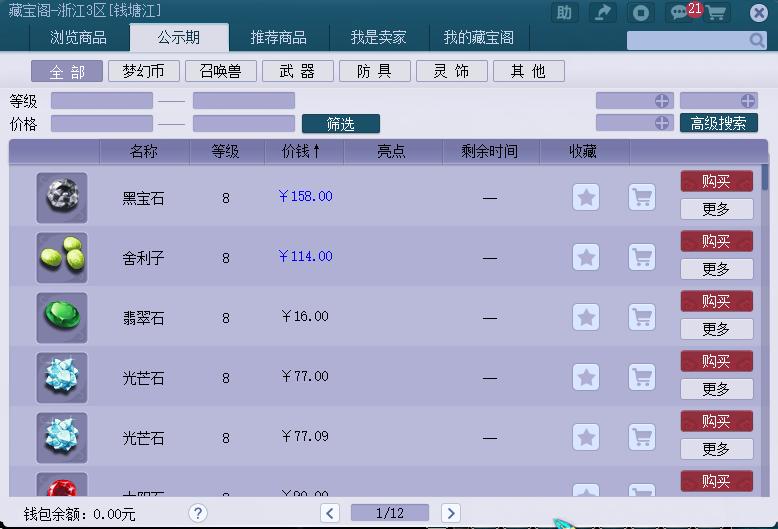Open 推荐商品 tab
The image size is (778, 529).
pyautogui.click(x=278, y=37)
